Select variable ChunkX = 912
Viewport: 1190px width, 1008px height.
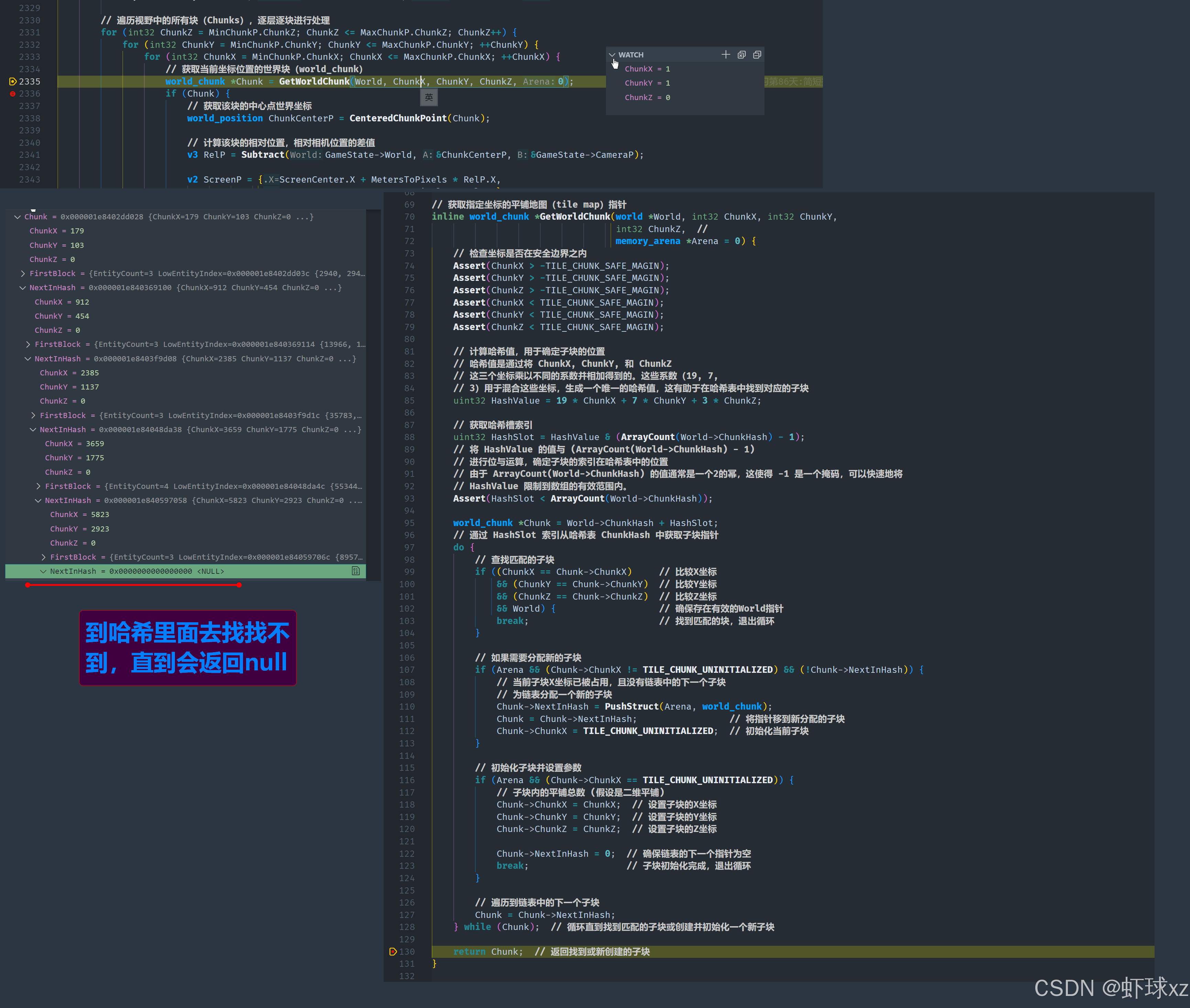click(62, 302)
